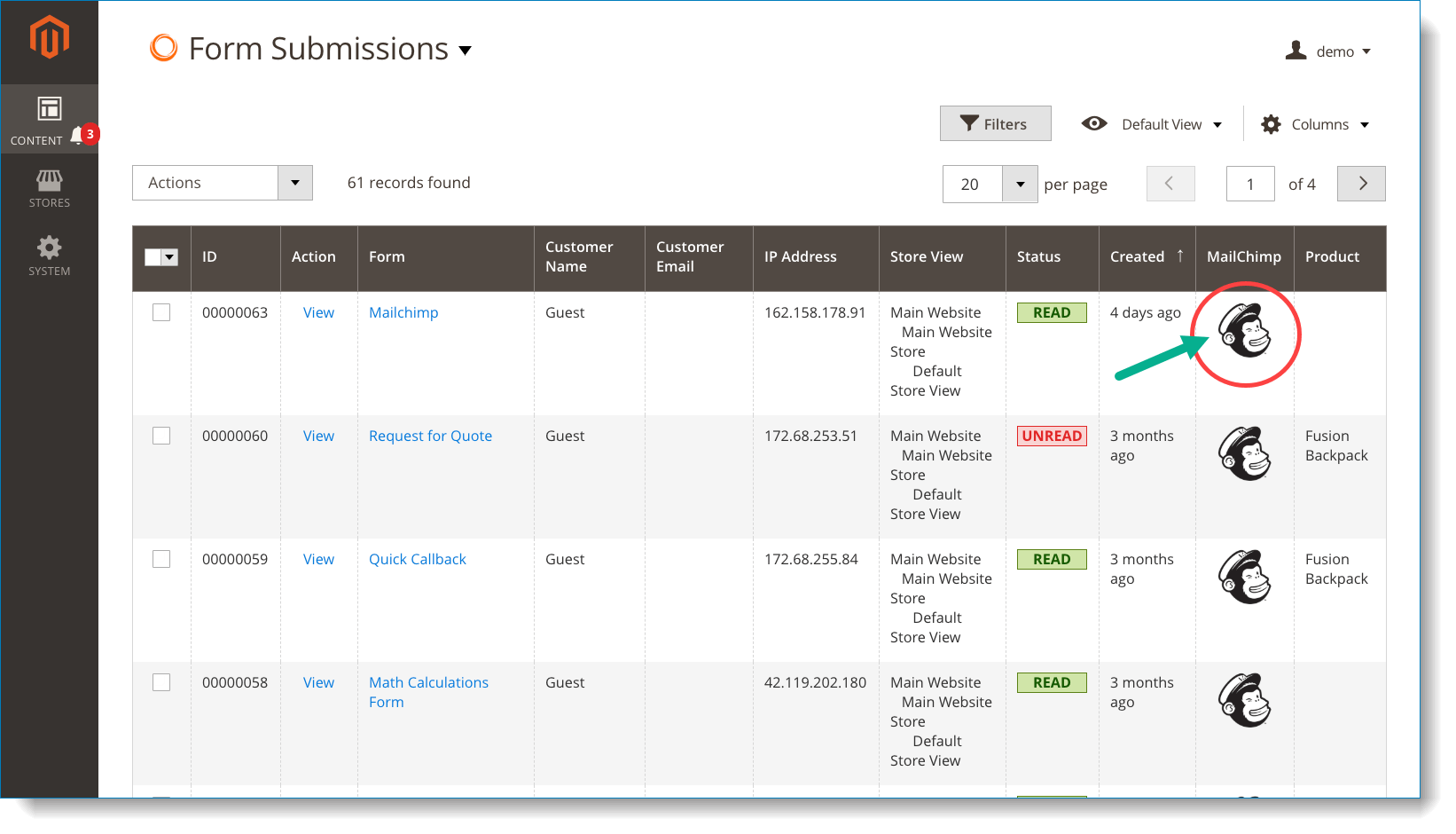The image size is (1456, 834).
Task: Click the user silhouette icon near demo
Action: coord(1296,51)
